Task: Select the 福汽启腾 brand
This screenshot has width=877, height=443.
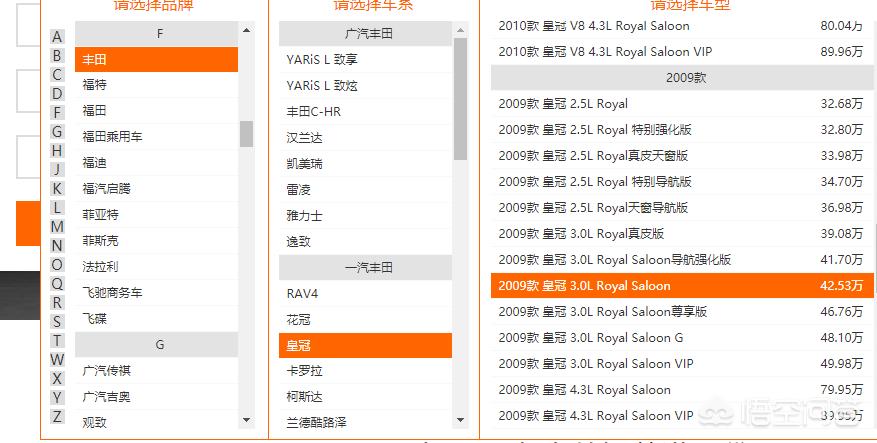Action: tap(157, 189)
